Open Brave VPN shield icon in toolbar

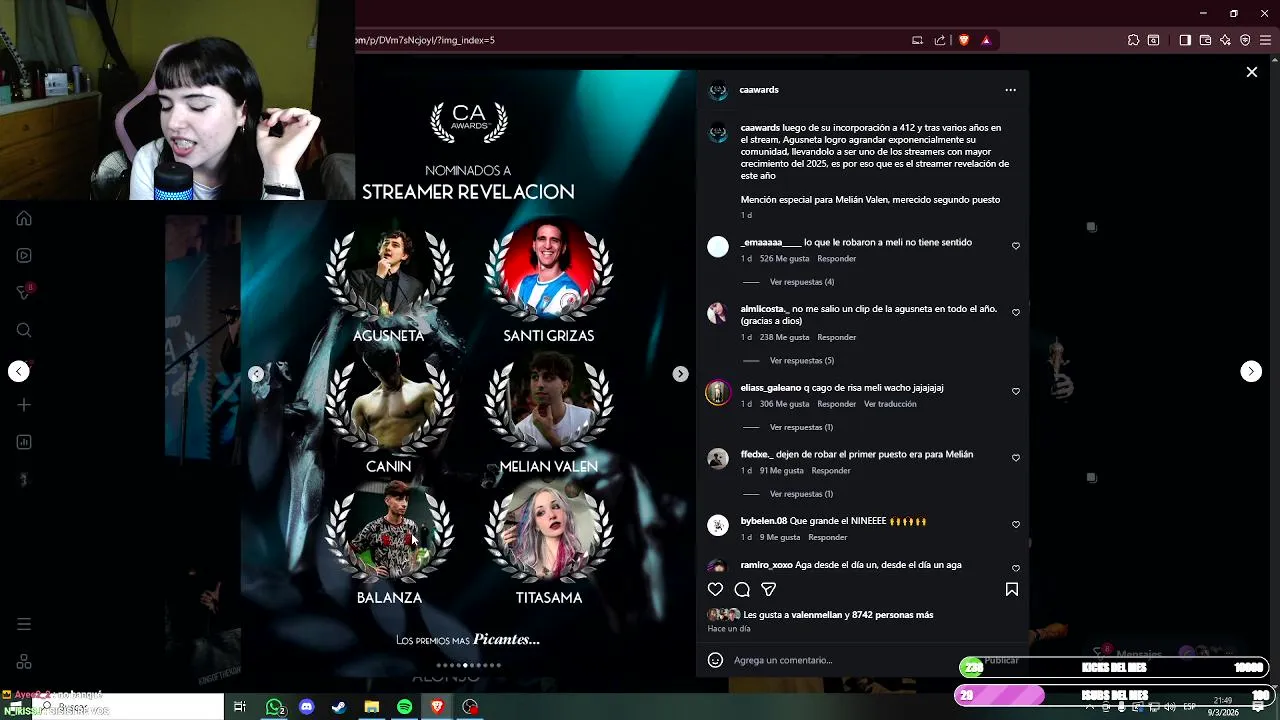(1245, 40)
